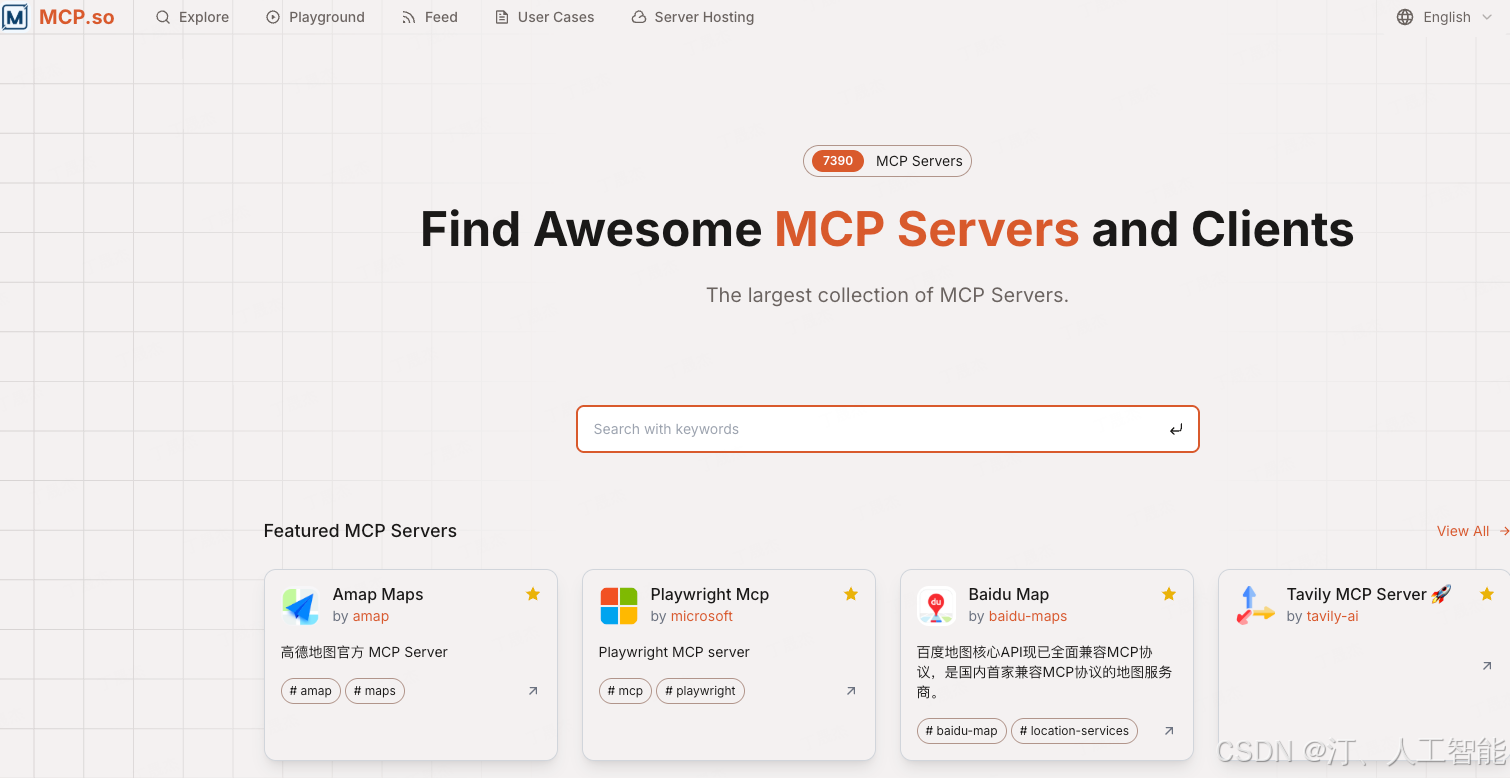Click the Tavily card external arrow icon

coord(1487,666)
